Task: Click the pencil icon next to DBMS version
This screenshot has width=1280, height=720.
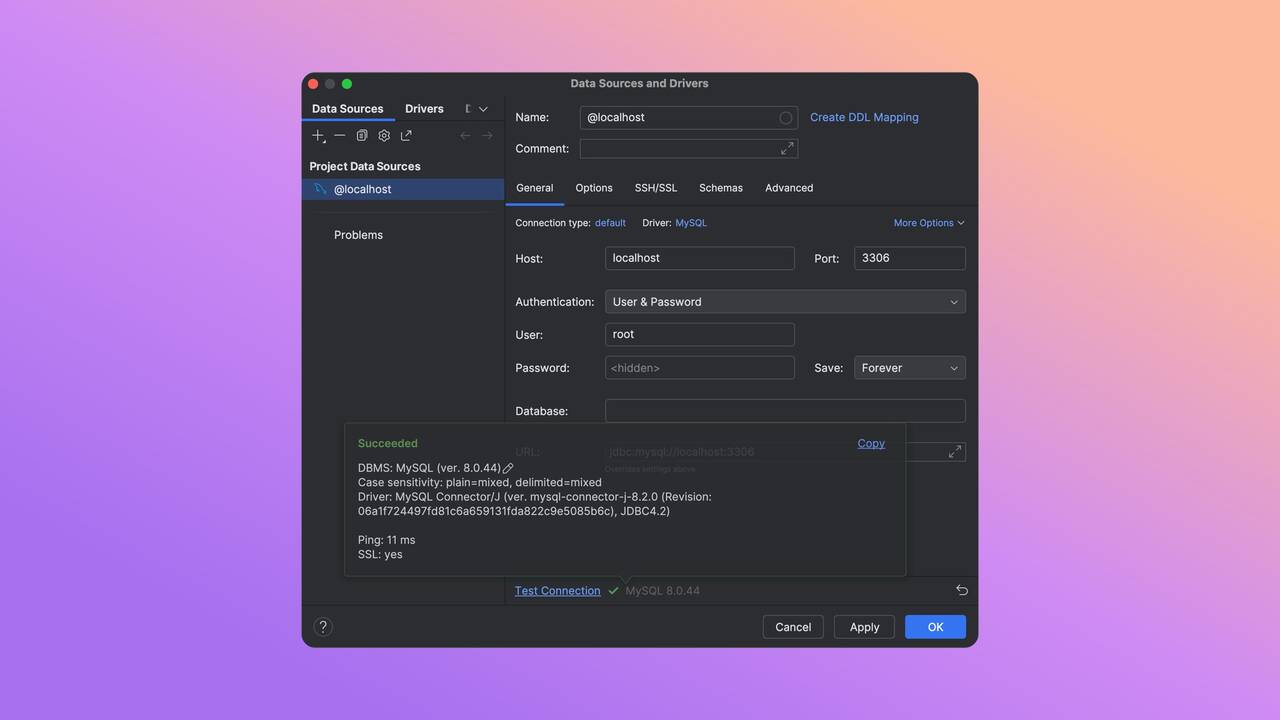Action: click(x=508, y=467)
